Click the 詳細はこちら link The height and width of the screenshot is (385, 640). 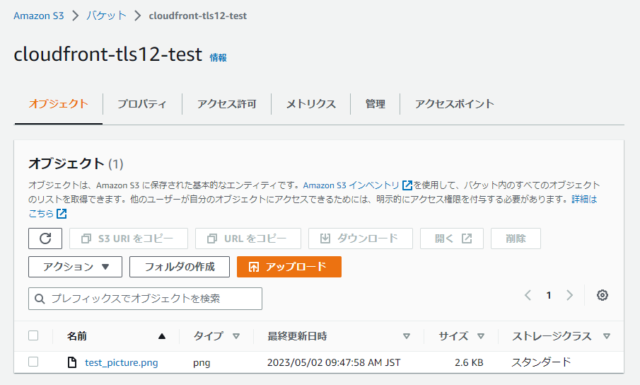pyautogui.click(x=584, y=199)
